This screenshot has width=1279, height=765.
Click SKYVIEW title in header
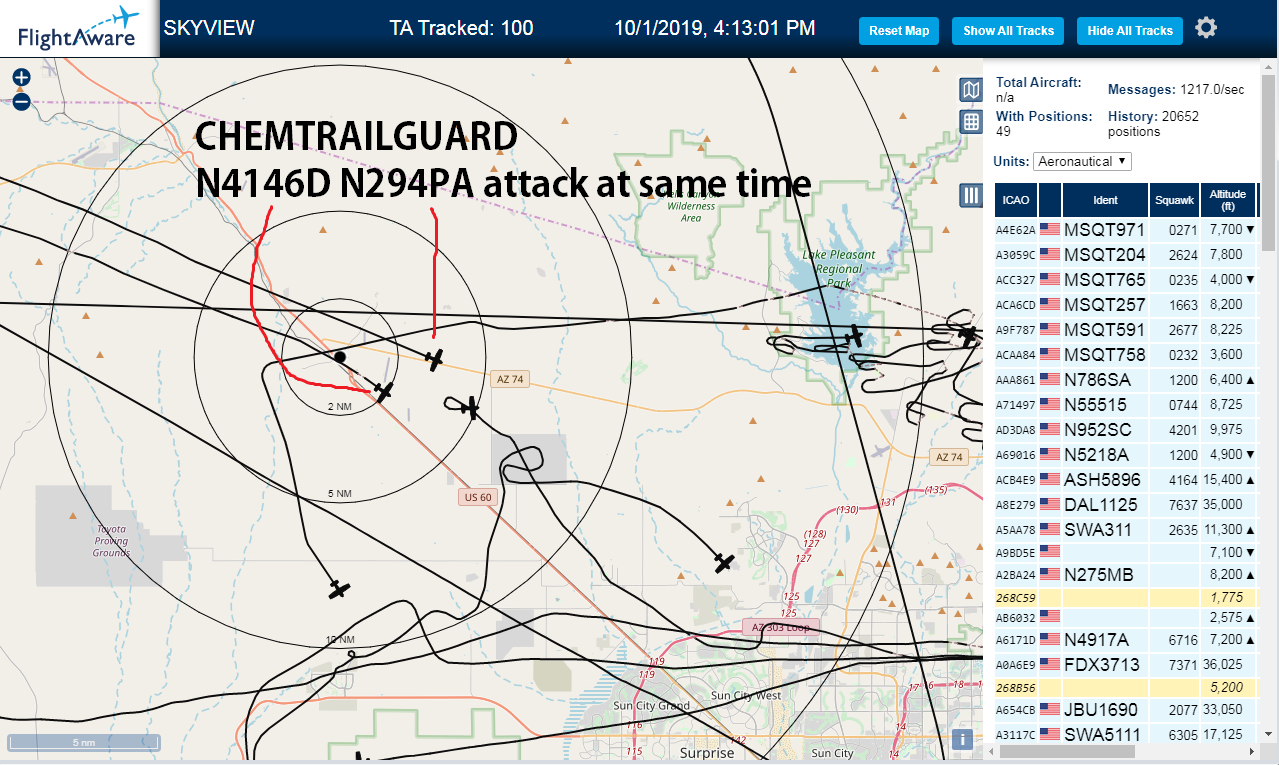click(x=209, y=28)
